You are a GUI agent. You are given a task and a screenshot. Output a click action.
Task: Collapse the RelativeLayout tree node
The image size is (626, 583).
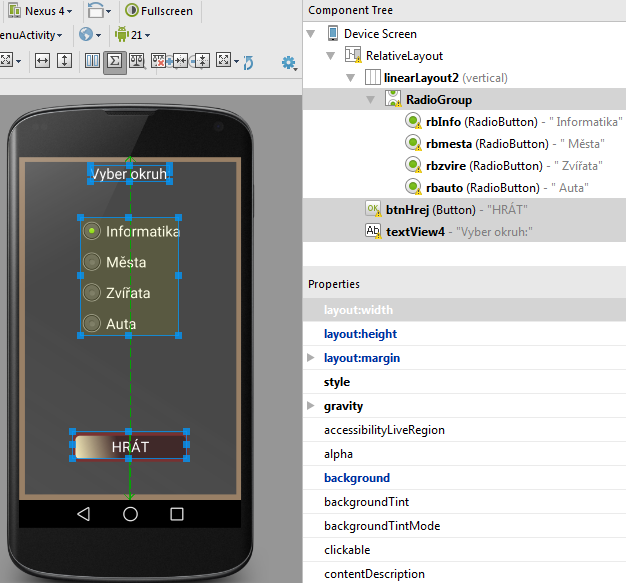point(331,56)
